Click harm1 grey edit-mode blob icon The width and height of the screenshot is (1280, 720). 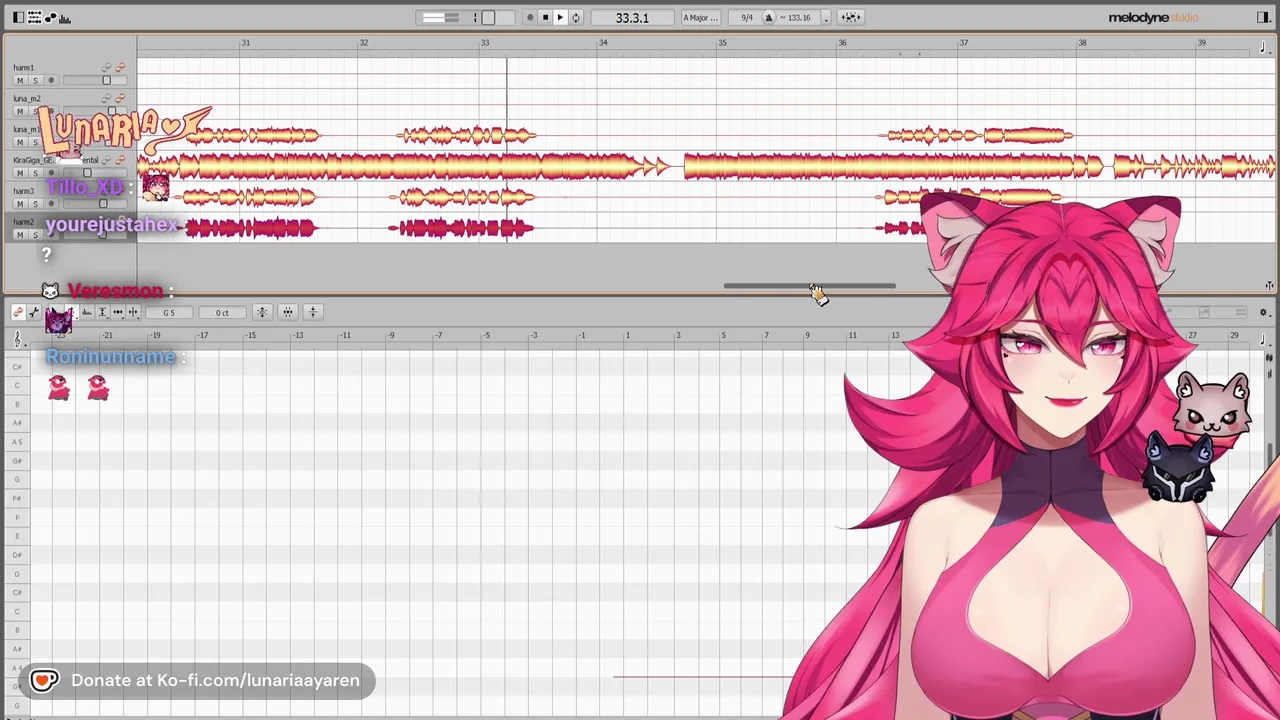coord(106,67)
